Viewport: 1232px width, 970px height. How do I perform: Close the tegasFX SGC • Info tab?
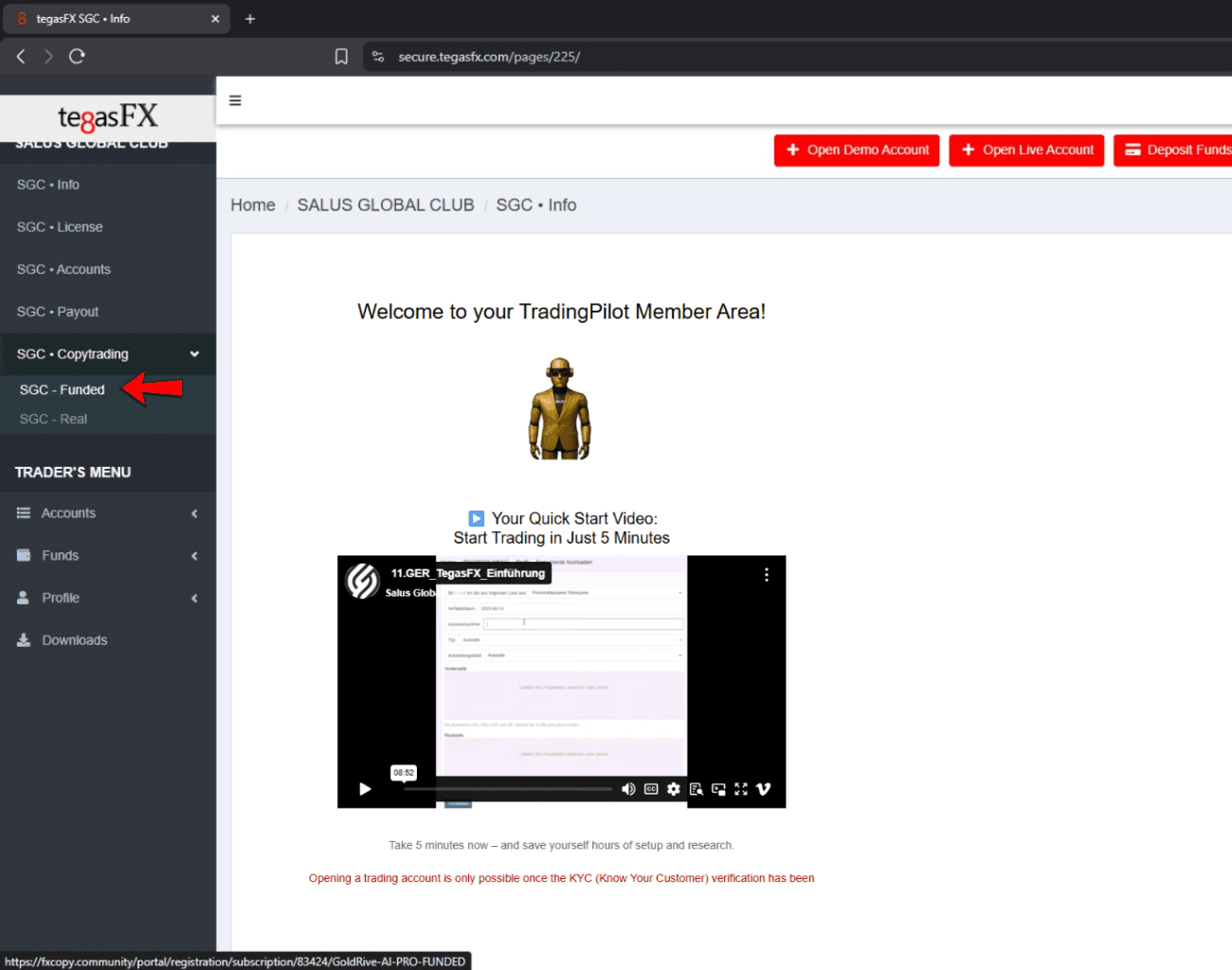(x=215, y=19)
